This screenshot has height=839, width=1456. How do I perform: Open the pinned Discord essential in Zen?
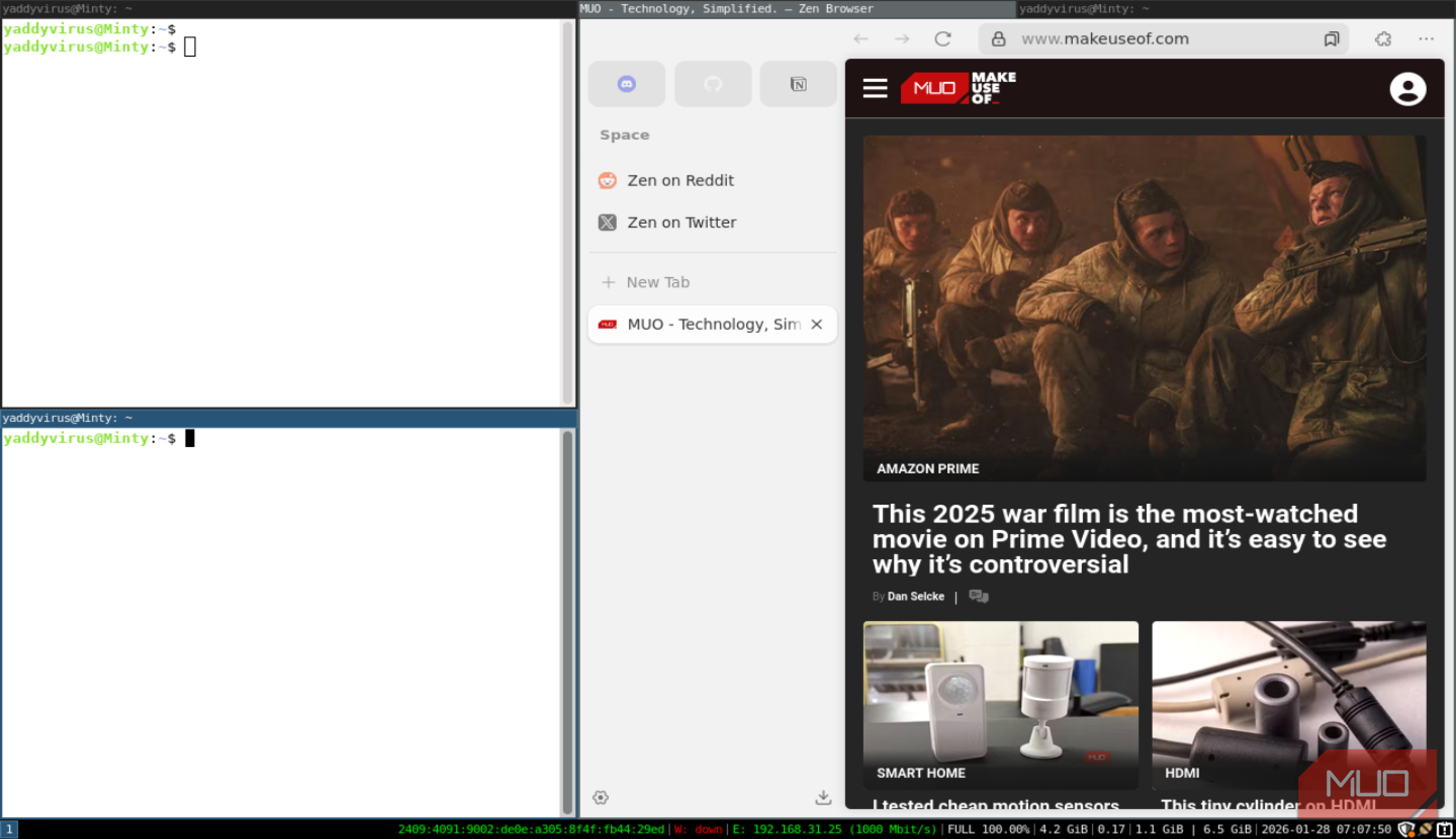[x=626, y=84]
